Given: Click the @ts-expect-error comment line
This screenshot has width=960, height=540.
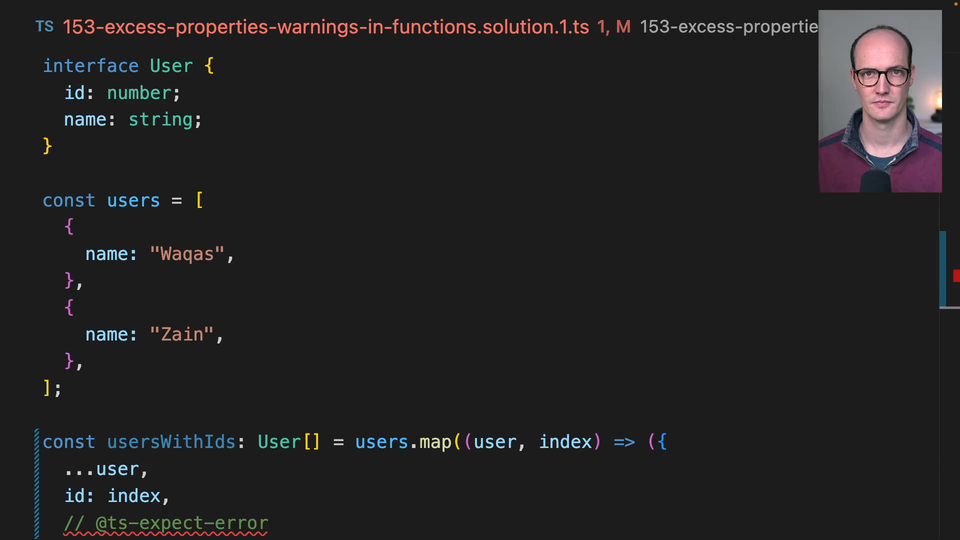Looking at the screenshot, I should pyautogui.click(x=166, y=523).
